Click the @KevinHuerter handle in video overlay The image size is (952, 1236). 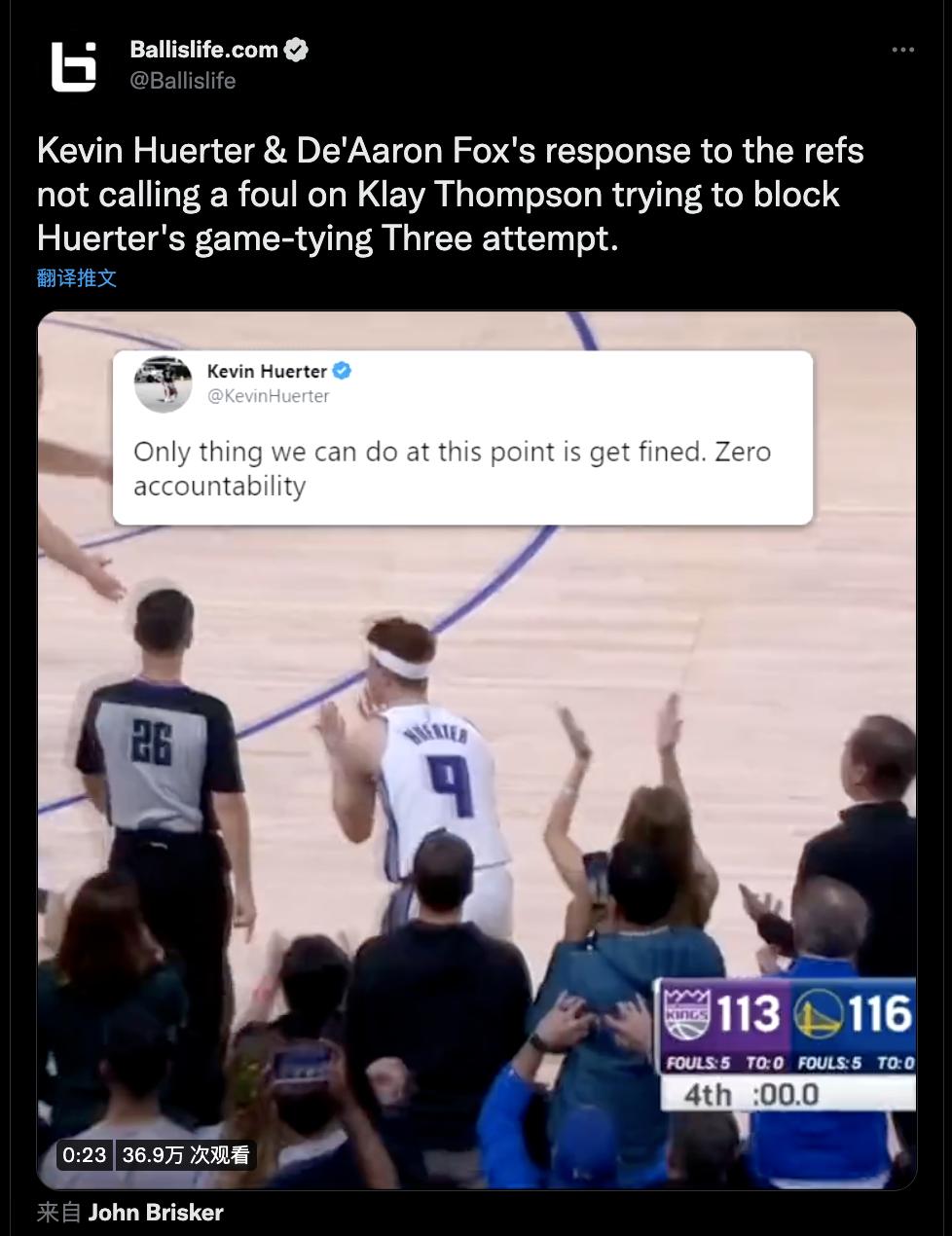268,396
